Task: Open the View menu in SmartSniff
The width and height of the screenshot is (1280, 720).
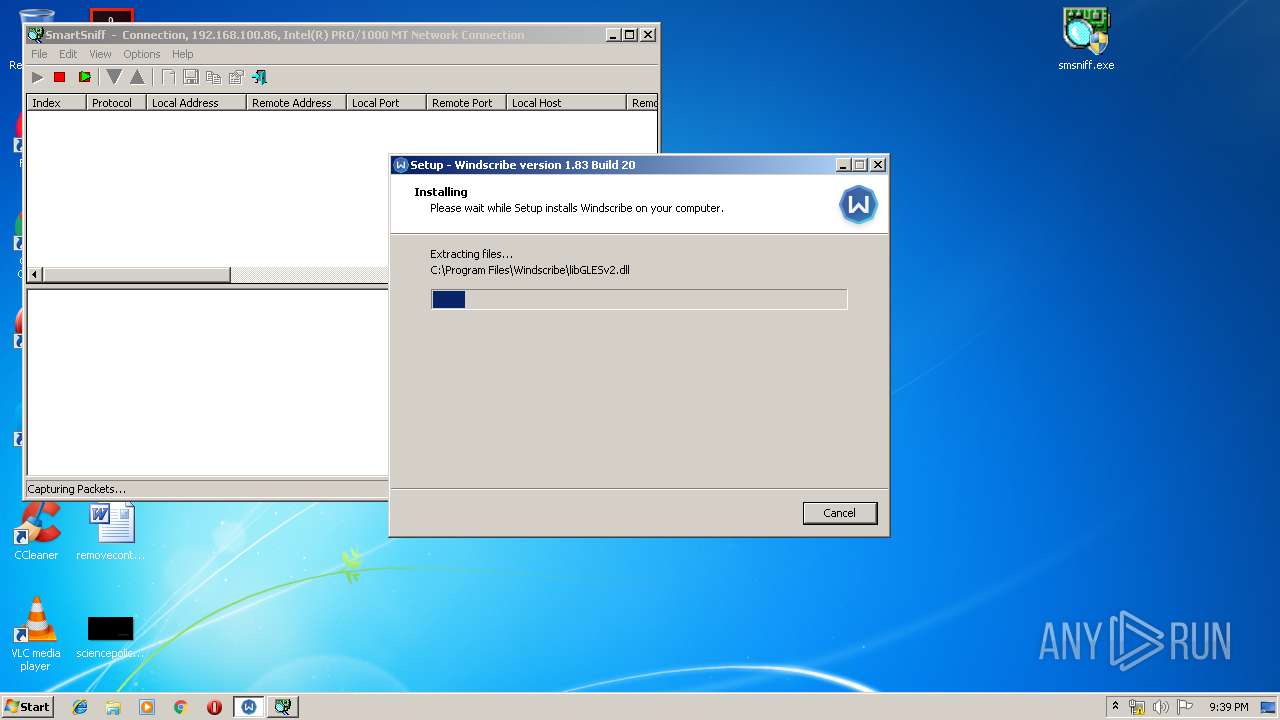Action: pos(100,54)
